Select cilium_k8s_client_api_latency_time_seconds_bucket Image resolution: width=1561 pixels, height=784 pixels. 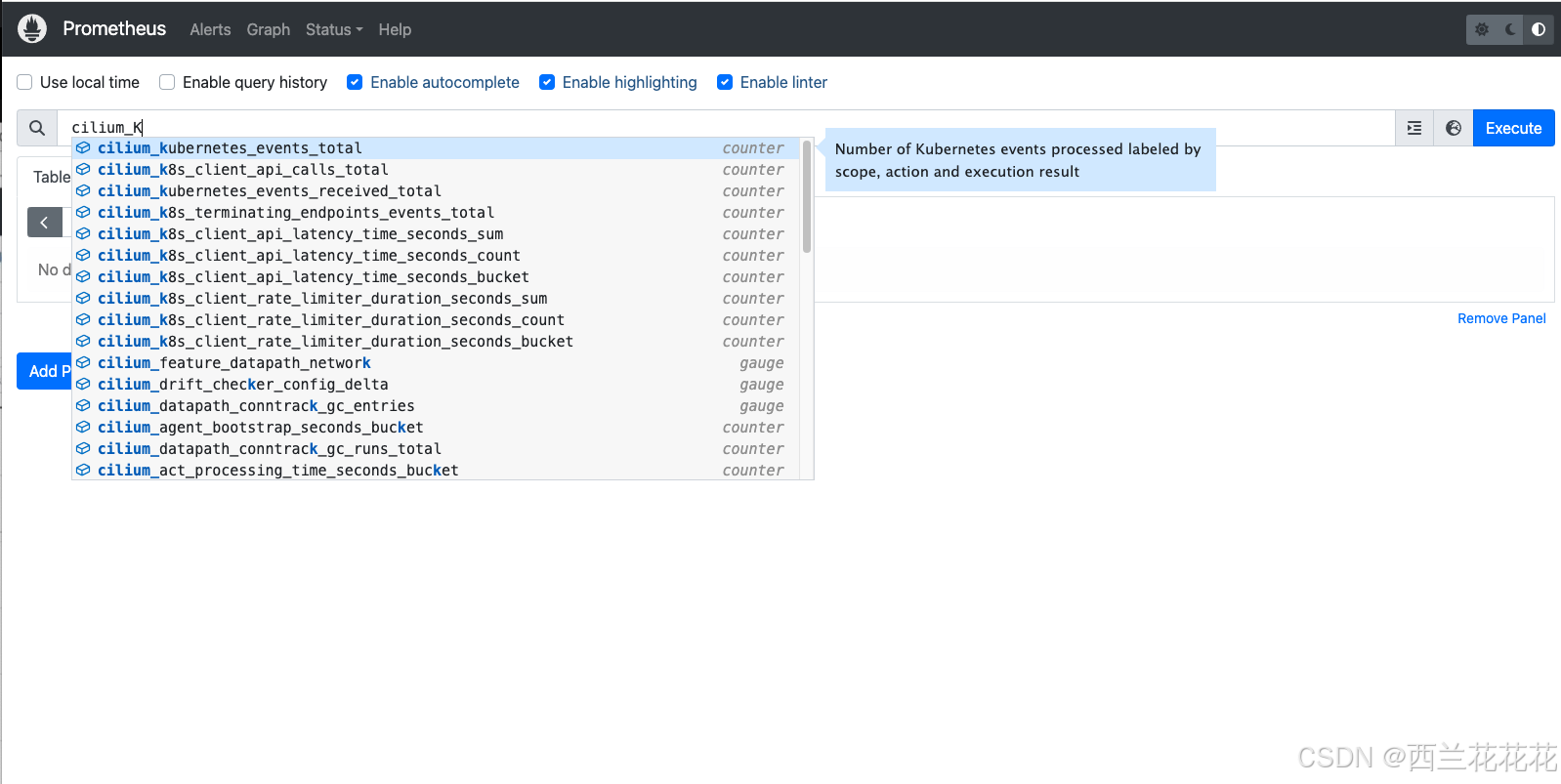(437, 277)
